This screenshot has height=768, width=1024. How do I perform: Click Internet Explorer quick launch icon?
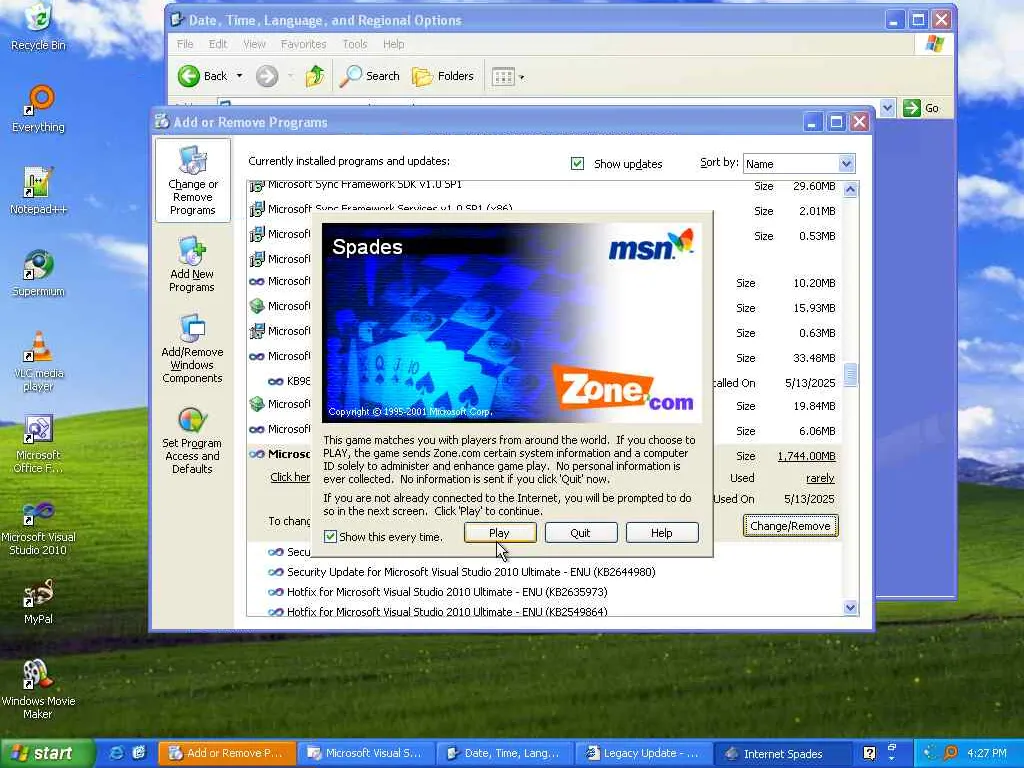click(x=117, y=753)
